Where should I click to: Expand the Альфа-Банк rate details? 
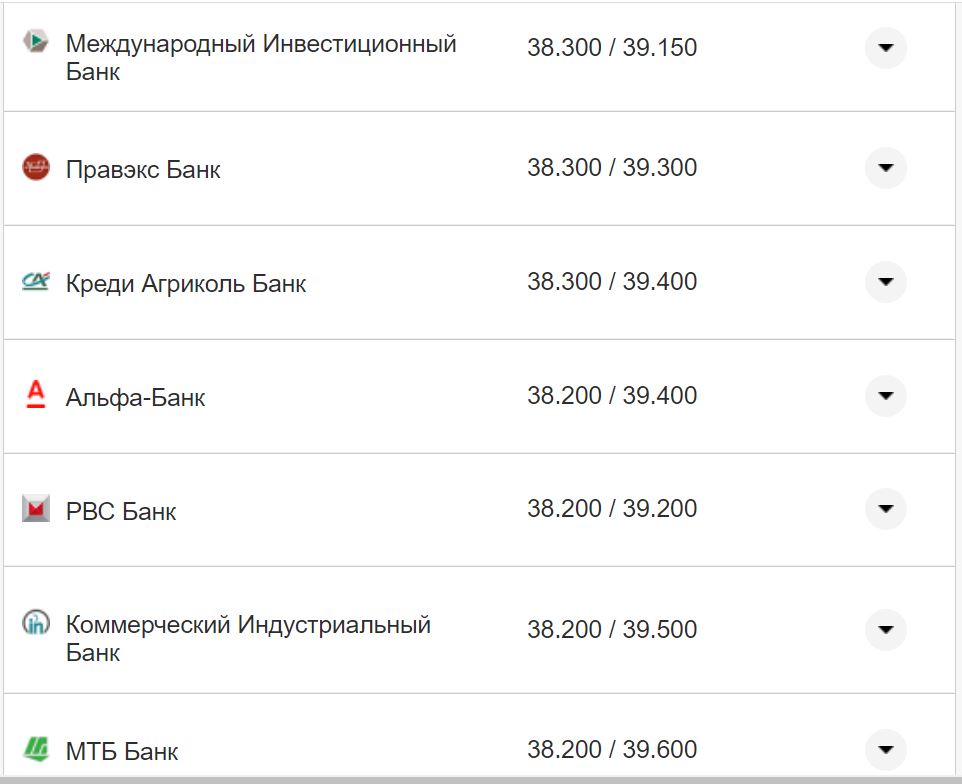[885, 395]
